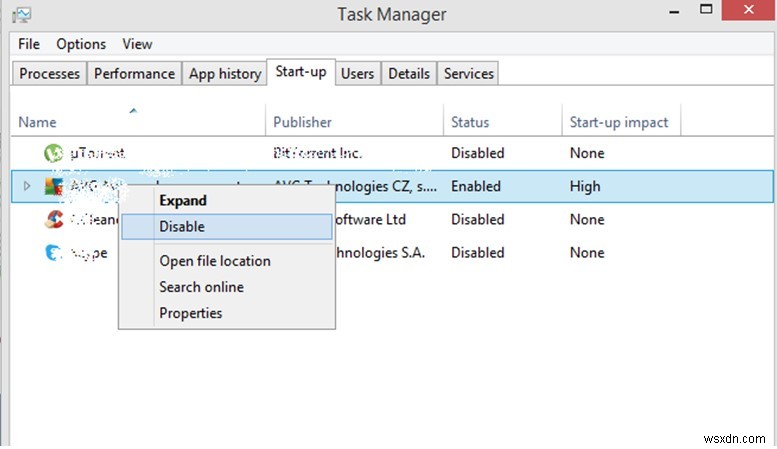Click None impact in the CCleaner row
The width and height of the screenshot is (777, 449).
587,220
